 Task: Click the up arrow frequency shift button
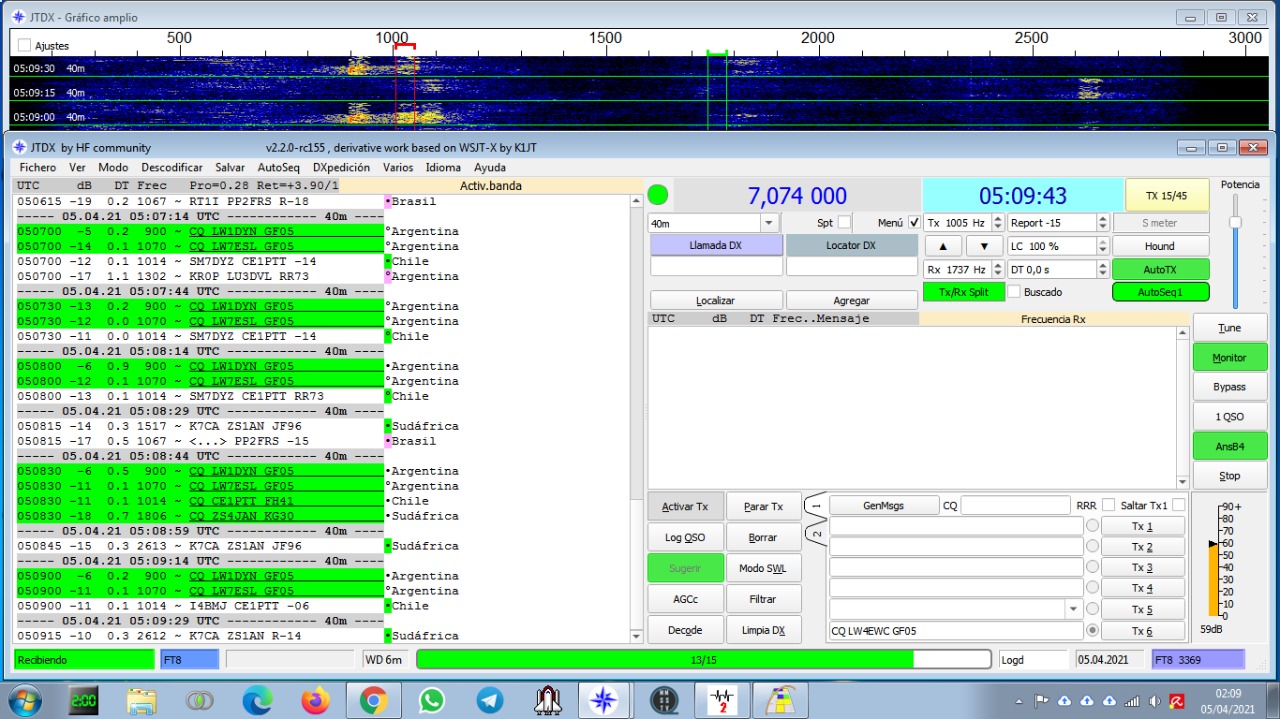[942, 246]
